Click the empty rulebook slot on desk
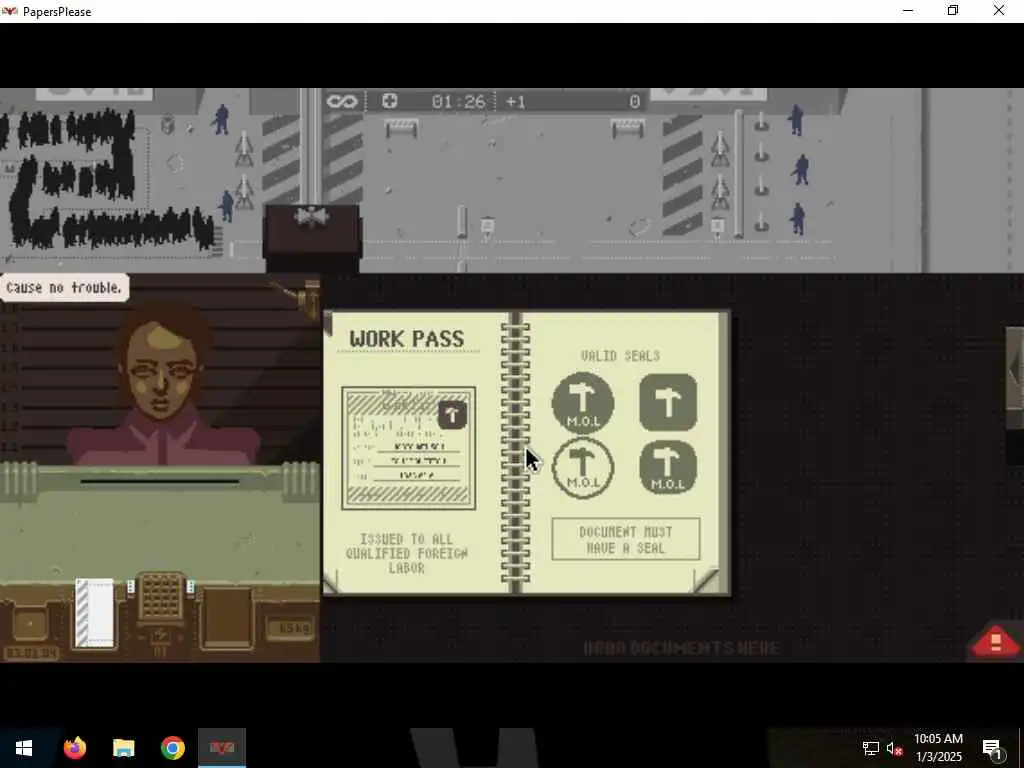Viewport: 1024px width, 768px height. point(226,618)
